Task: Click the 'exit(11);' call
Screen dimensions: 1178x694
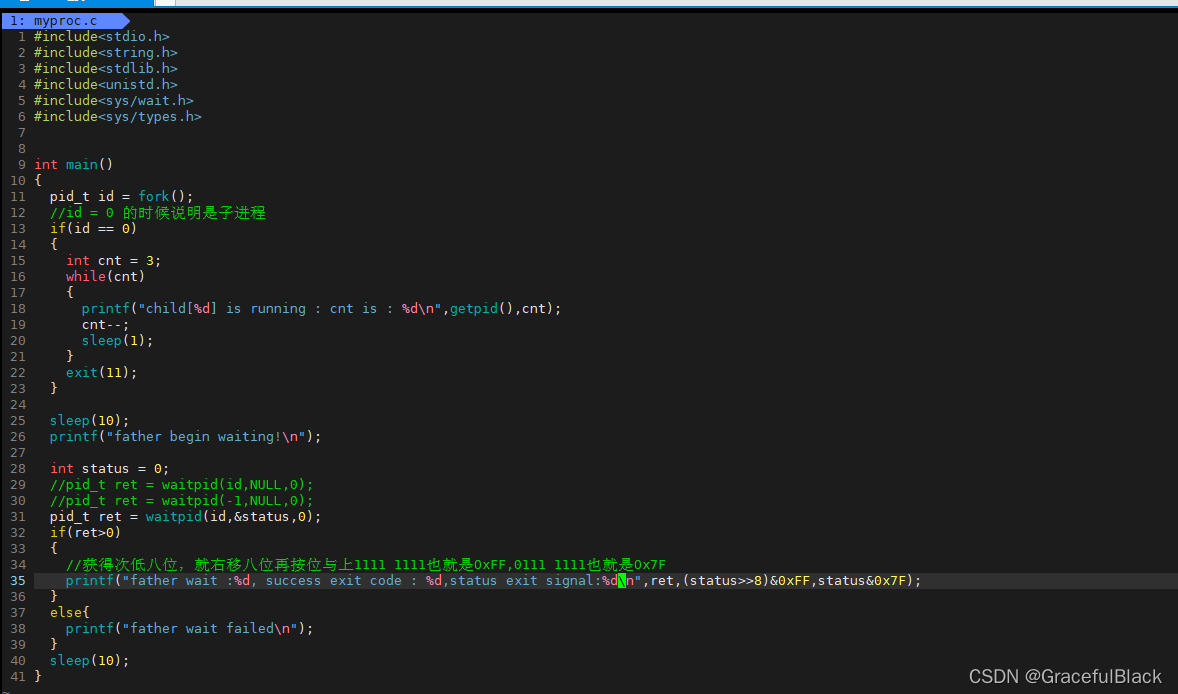Action: [101, 373]
